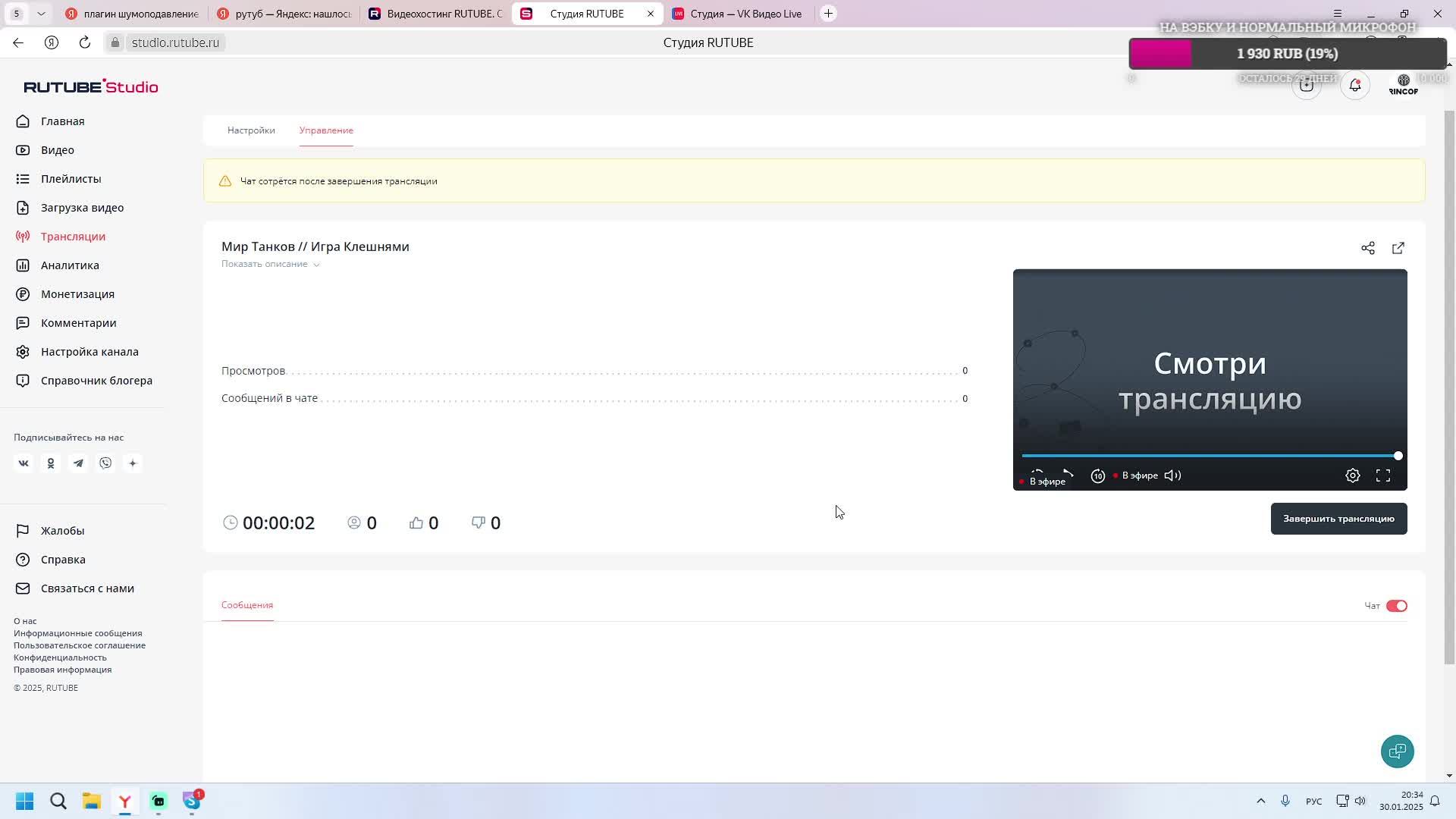Toggle the Чат switch off

[x=1395, y=606]
